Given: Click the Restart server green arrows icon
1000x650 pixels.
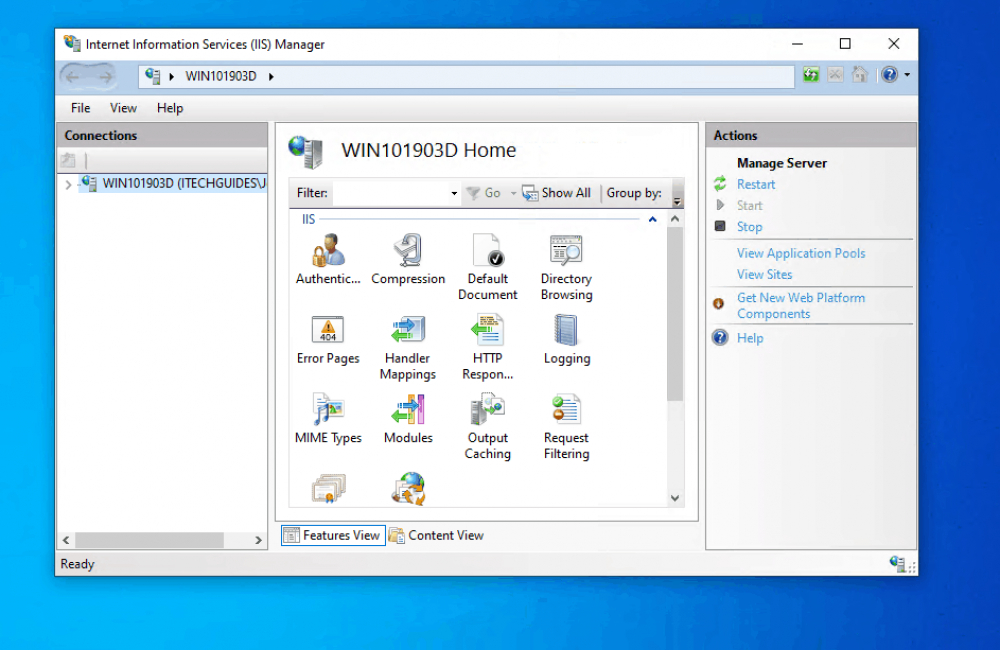Looking at the screenshot, I should [720, 184].
